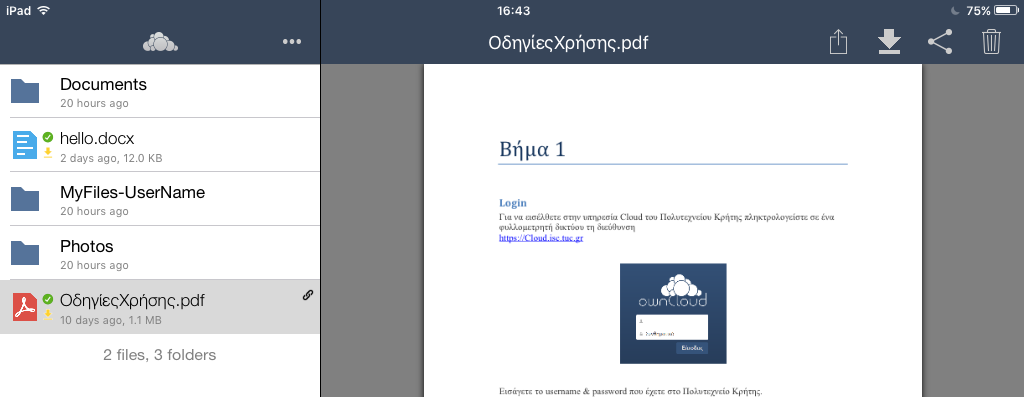The height and width of the screenshot is (397, 1024).
Task: Delete the file with trash icon
Action: pos(991,42)
